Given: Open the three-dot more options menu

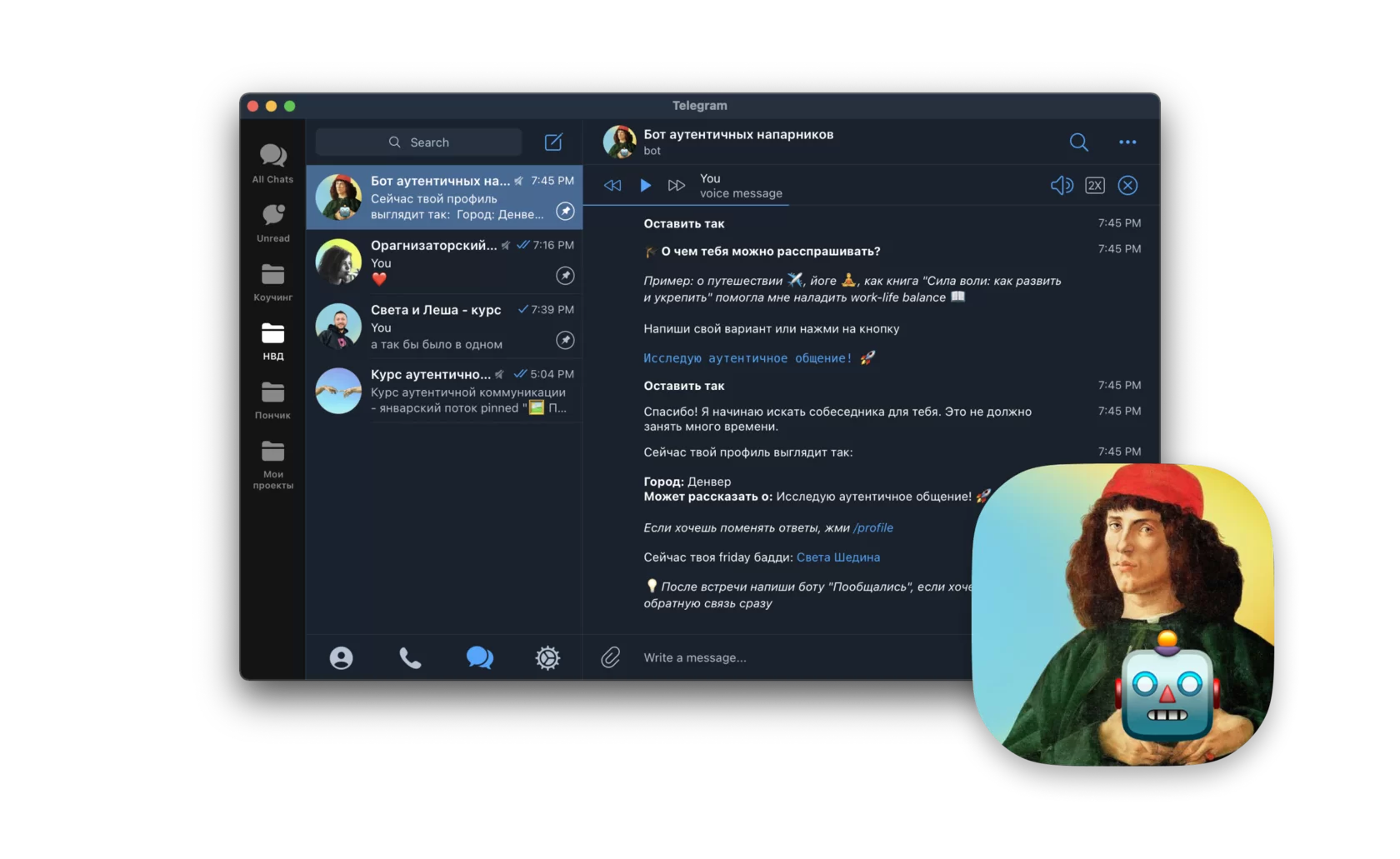Looking at the screenshot, I should [1127, 142].
